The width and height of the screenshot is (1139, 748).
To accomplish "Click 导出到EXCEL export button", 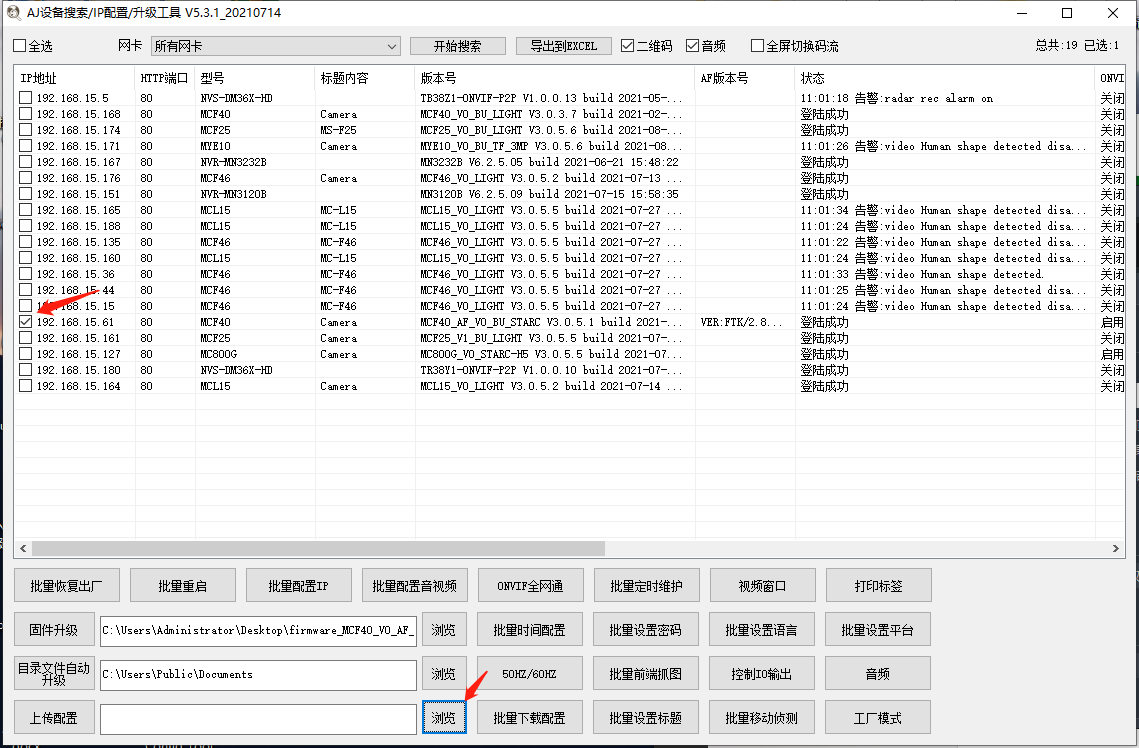I will pos(563,46).
